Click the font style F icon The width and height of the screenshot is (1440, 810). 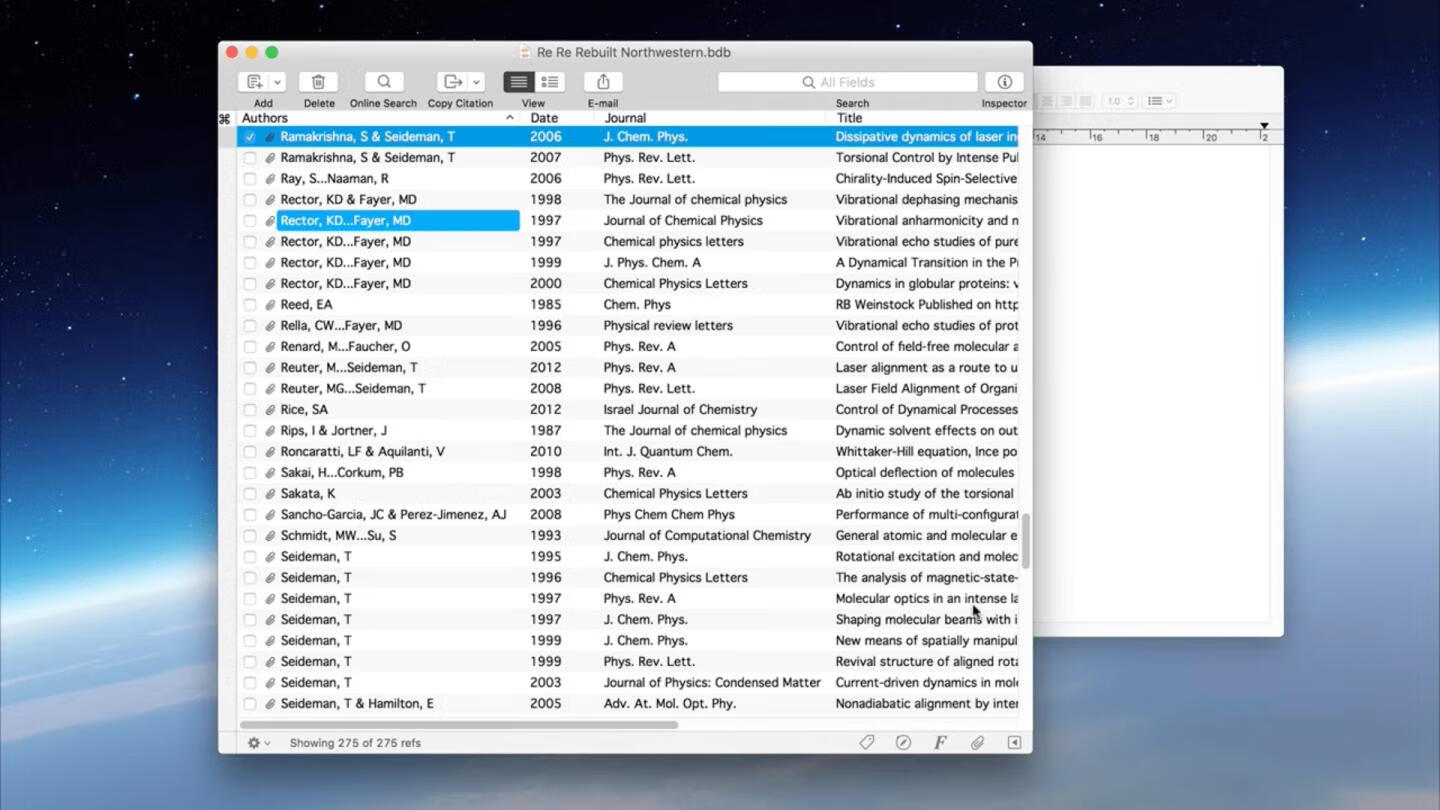coord(940,743)
